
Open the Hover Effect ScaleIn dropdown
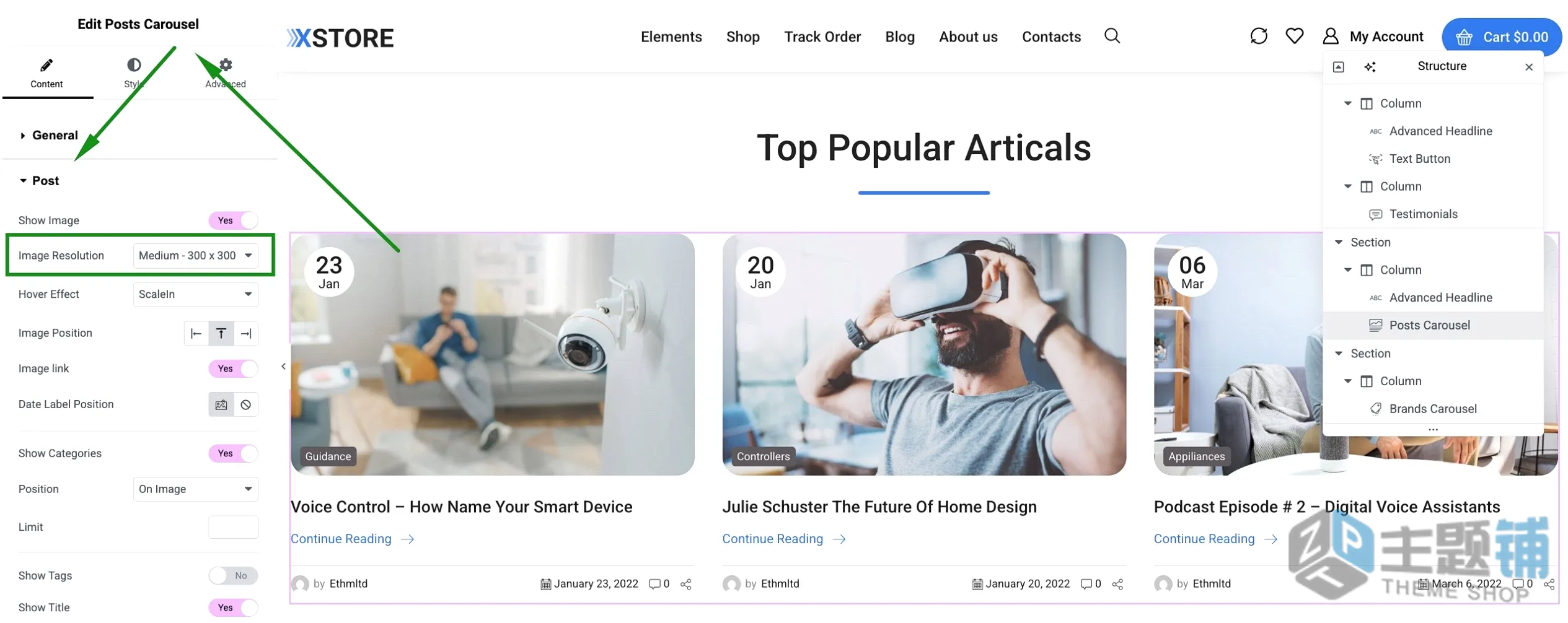(x=196, y=295)
